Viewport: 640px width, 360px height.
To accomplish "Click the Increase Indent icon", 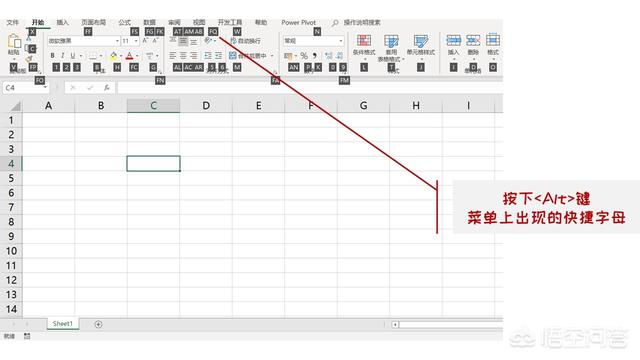I will coord(218,56).
